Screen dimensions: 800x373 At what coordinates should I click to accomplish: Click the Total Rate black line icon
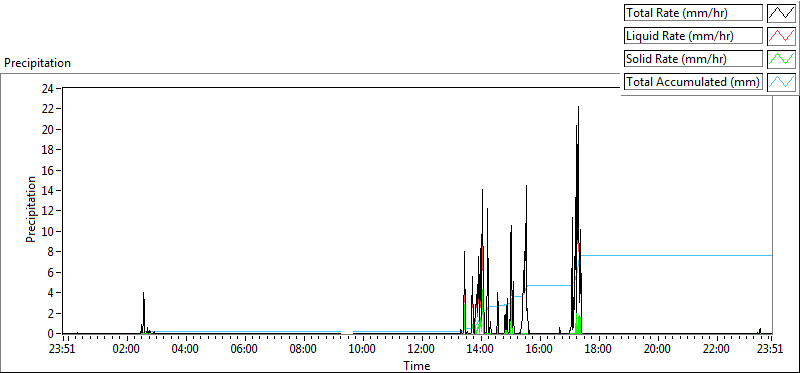click(780, 13)
